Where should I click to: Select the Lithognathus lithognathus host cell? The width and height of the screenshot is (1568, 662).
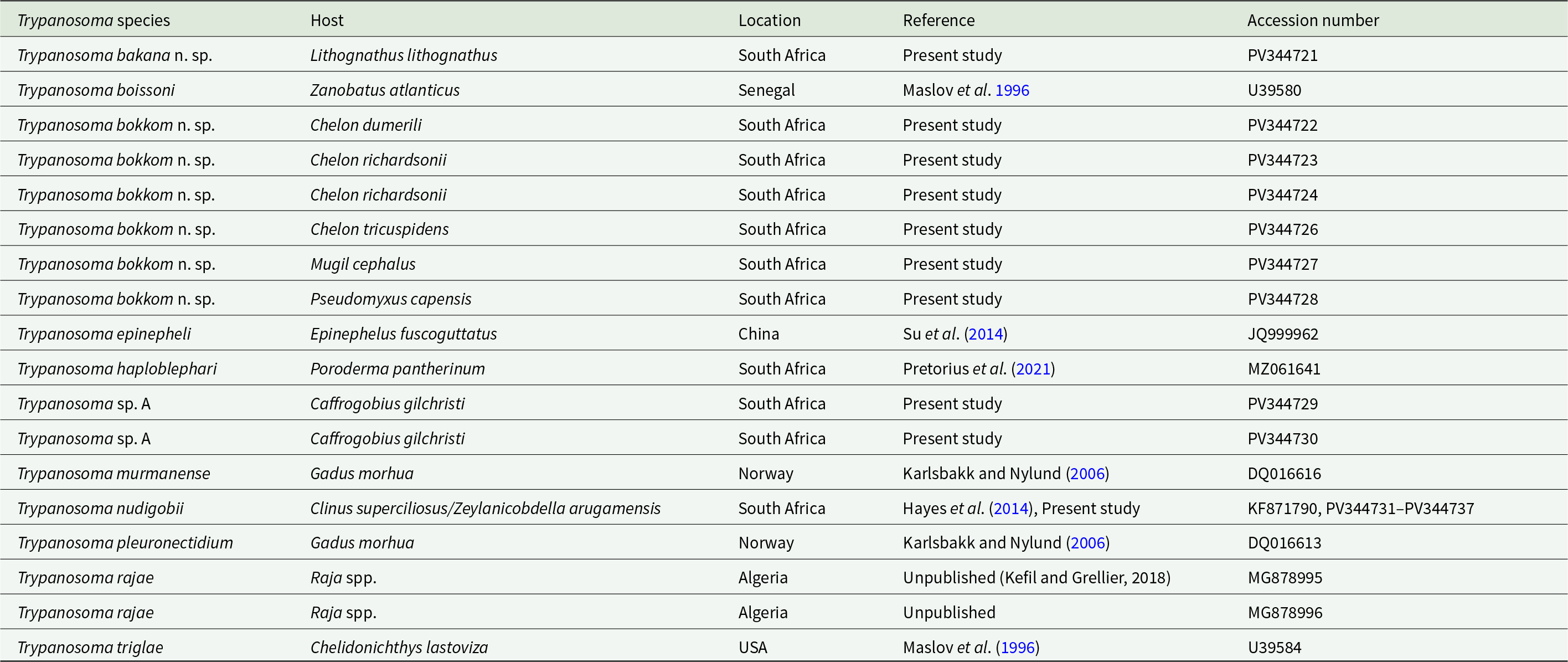click(404, 55)
